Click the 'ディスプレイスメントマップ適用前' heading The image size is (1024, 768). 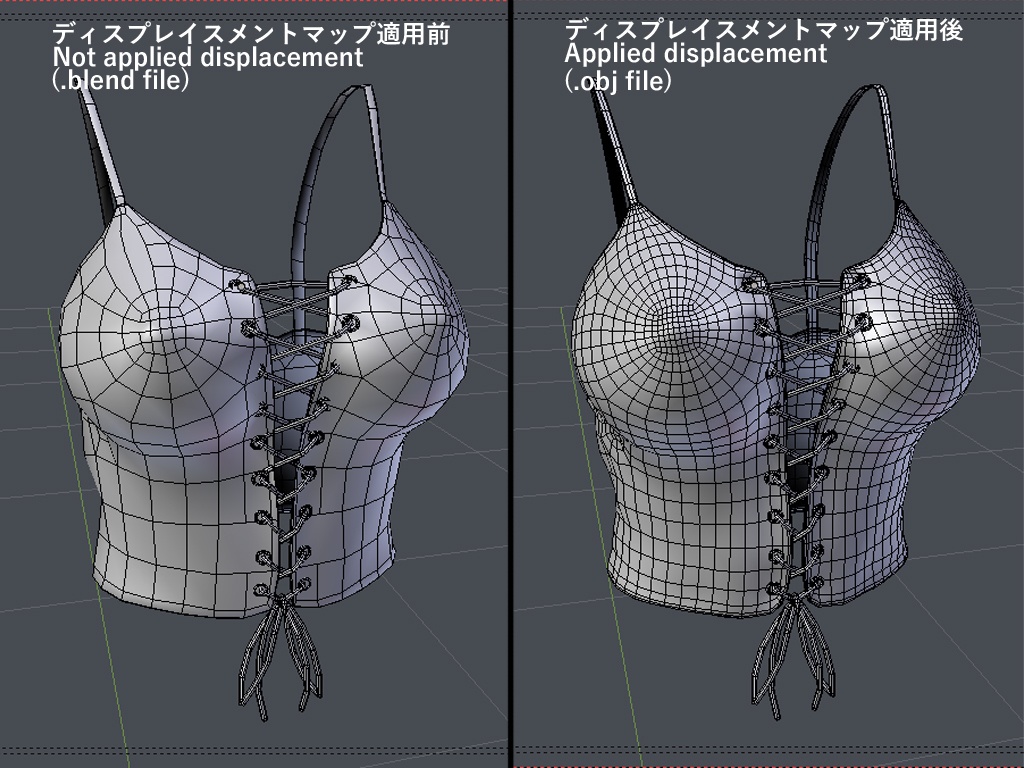pyautogui.click(x=251, y=34)
